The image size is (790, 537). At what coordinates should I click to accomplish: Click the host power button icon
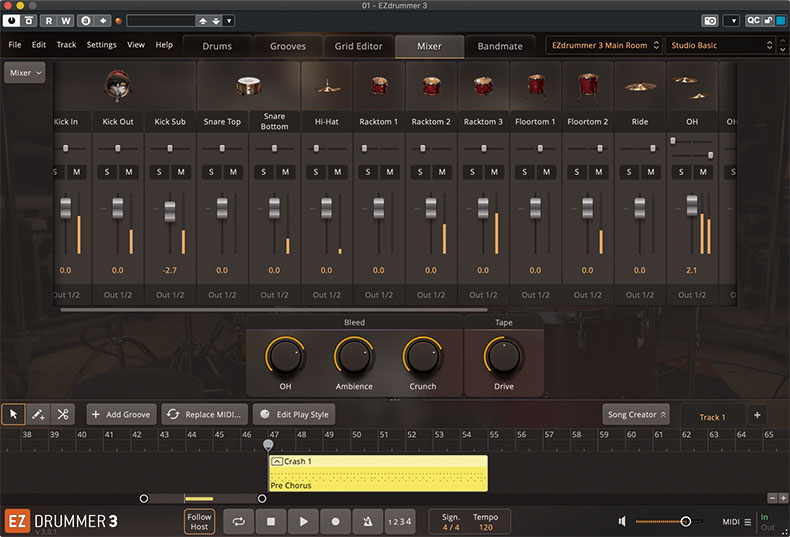[x=11, y=21]
